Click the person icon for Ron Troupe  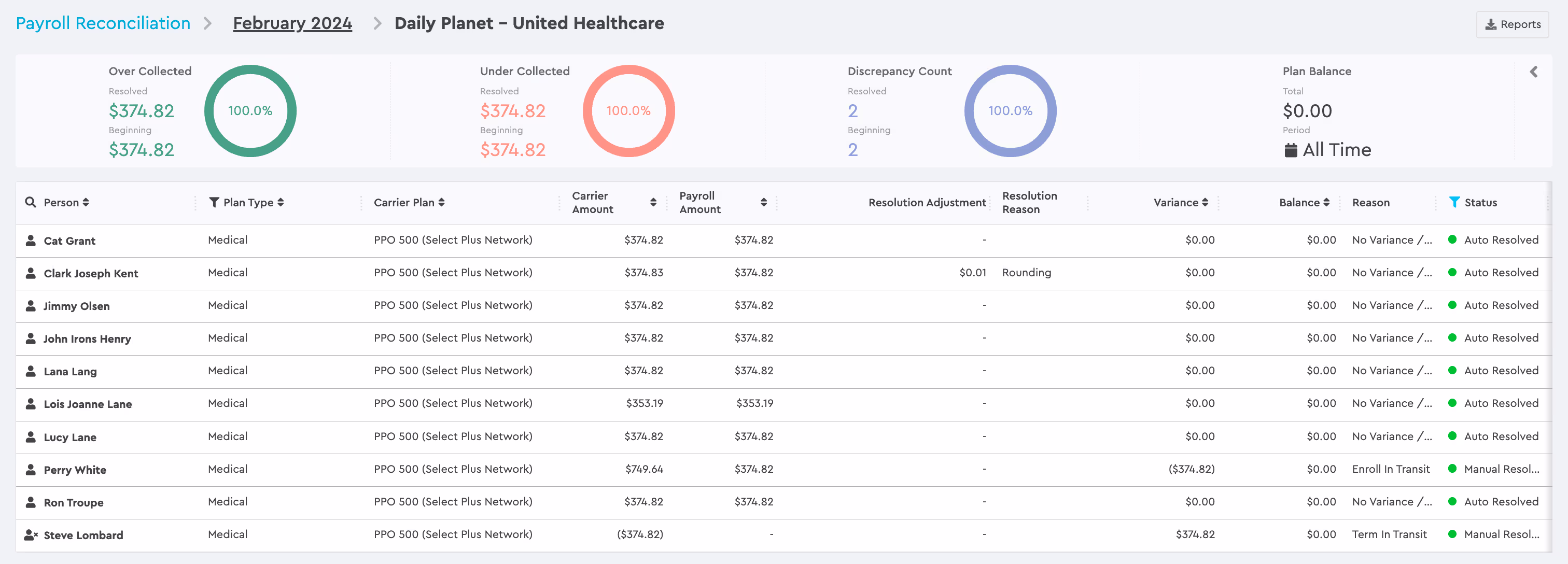click(x=31, y=502)
